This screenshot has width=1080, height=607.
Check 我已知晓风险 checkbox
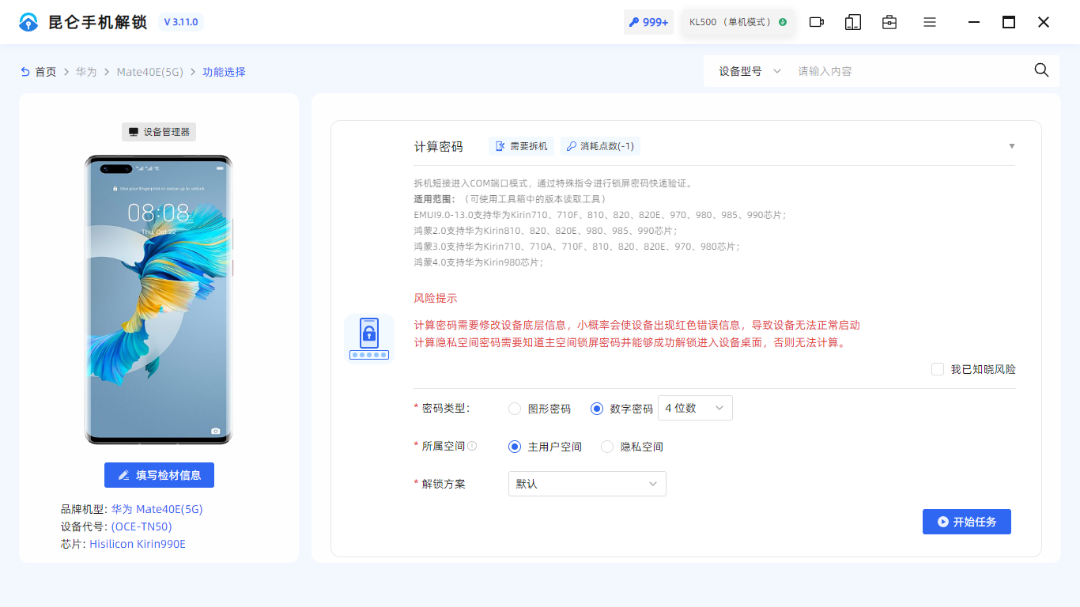[x=937, y=369]
